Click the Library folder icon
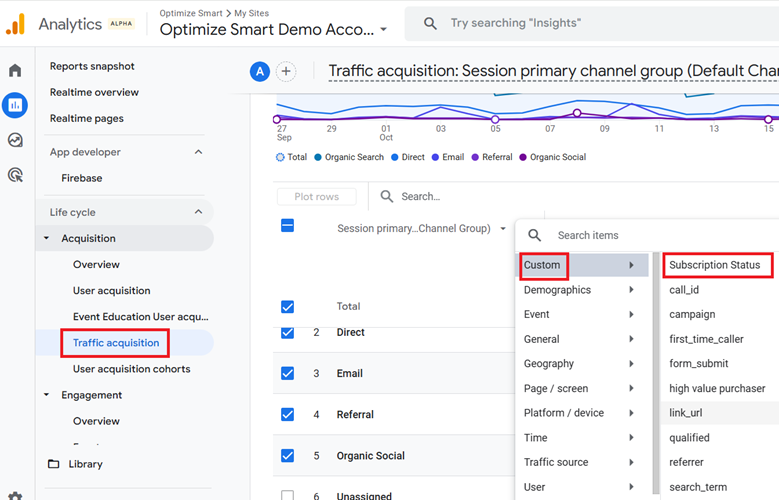This screenshot has height=500, width=779. click(x=54, y=464)
